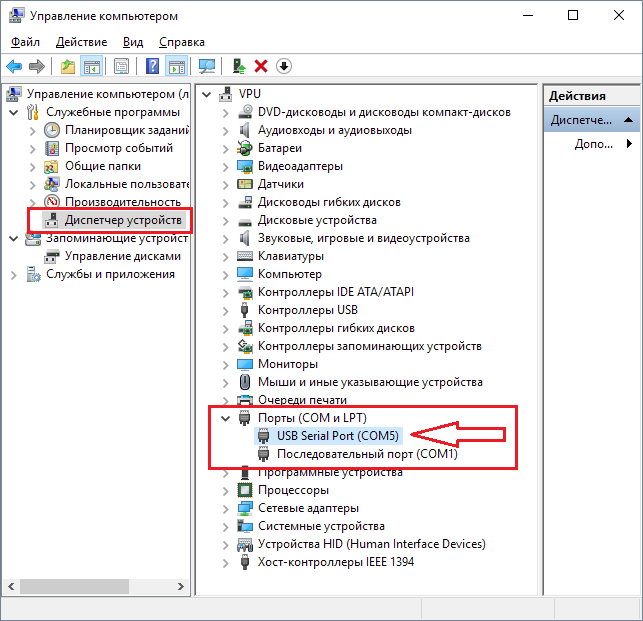Click the VPU computer root icon

pos(226,94)
